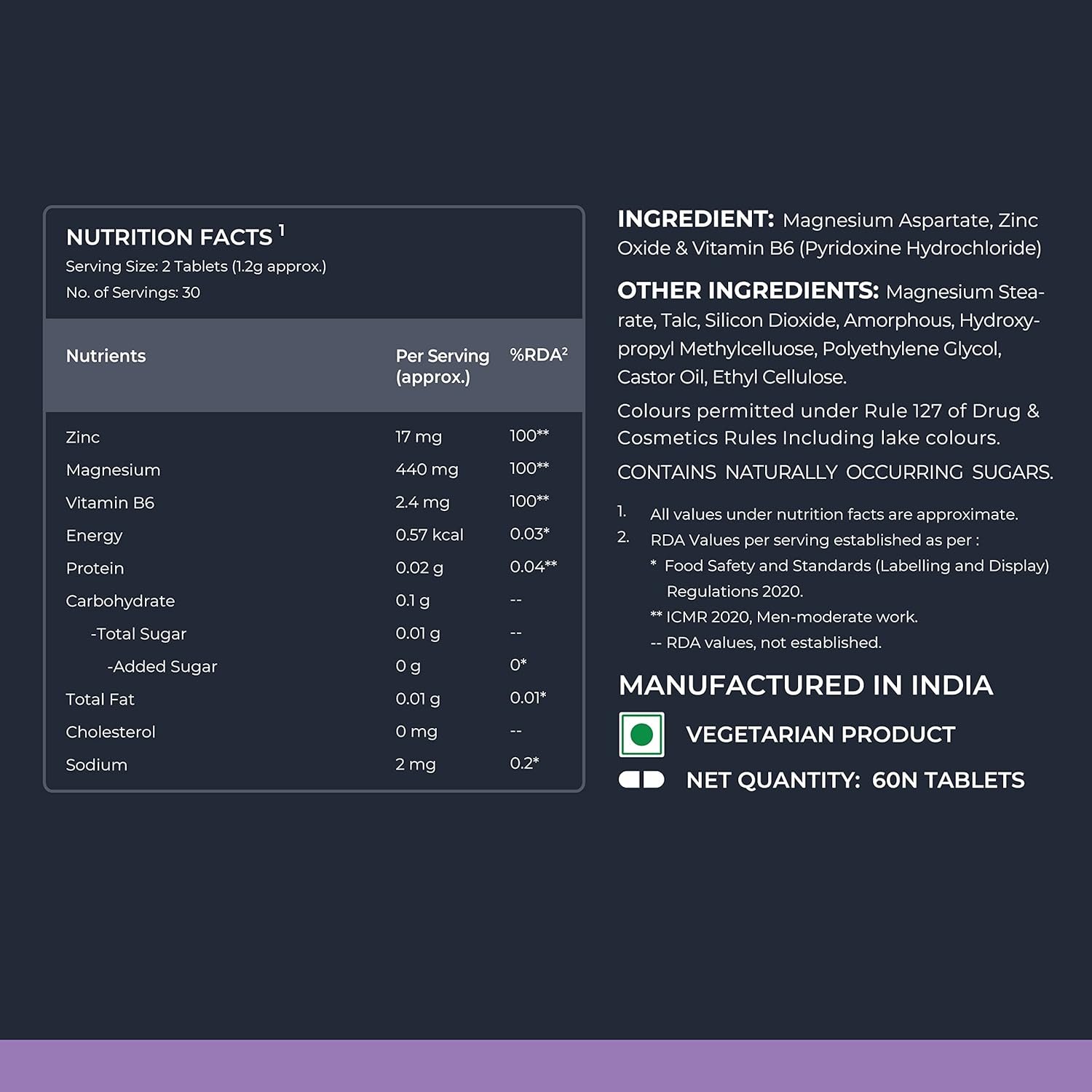The height and width of the screenshot is (1092, 1092).
Task: Select the Added Sugar sub-row label
Action: (162, 667)
